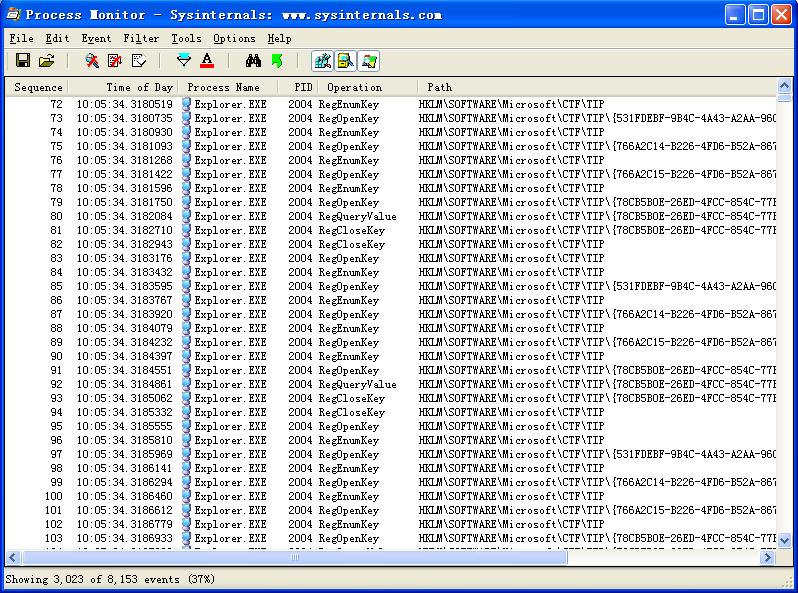Toggle event capture with the magnifier icon
Screen dimensions: 798x593
(92, 61)
